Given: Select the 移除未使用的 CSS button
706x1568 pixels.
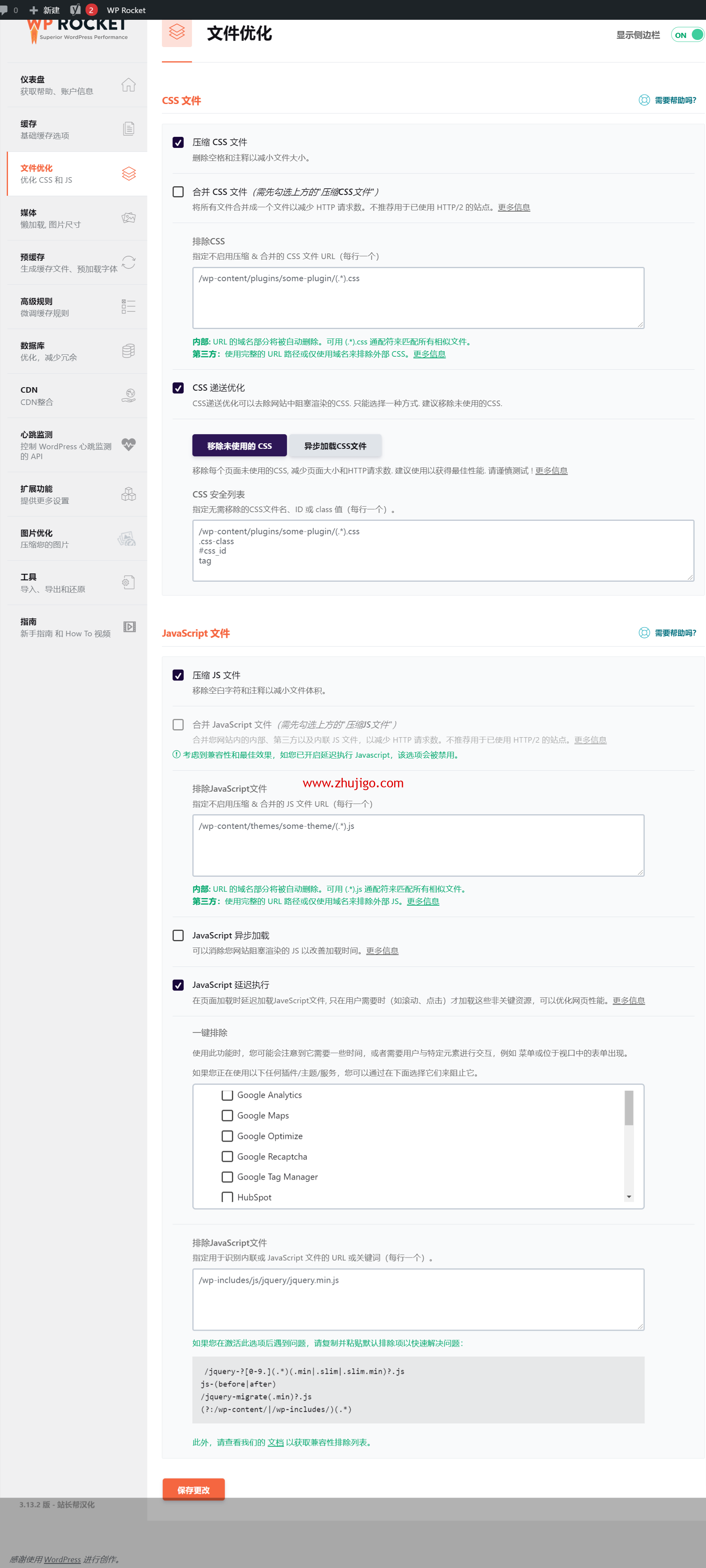Looking at the screenshot, I should point(239,446).
